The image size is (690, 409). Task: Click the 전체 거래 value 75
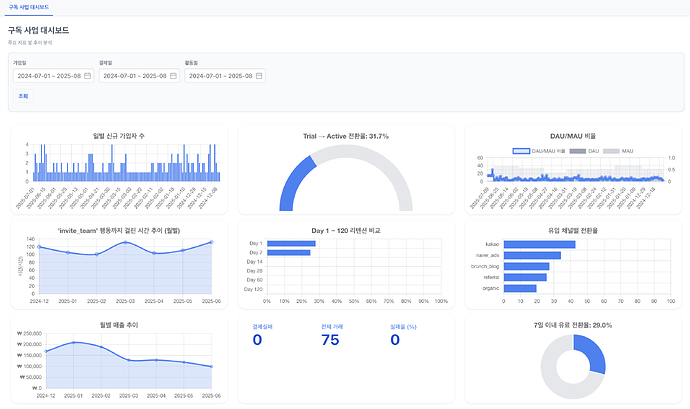point(330,340)
